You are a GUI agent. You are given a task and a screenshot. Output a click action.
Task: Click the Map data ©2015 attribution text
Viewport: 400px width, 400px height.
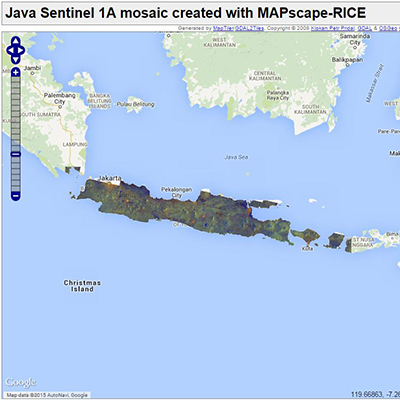pos(47,395)
